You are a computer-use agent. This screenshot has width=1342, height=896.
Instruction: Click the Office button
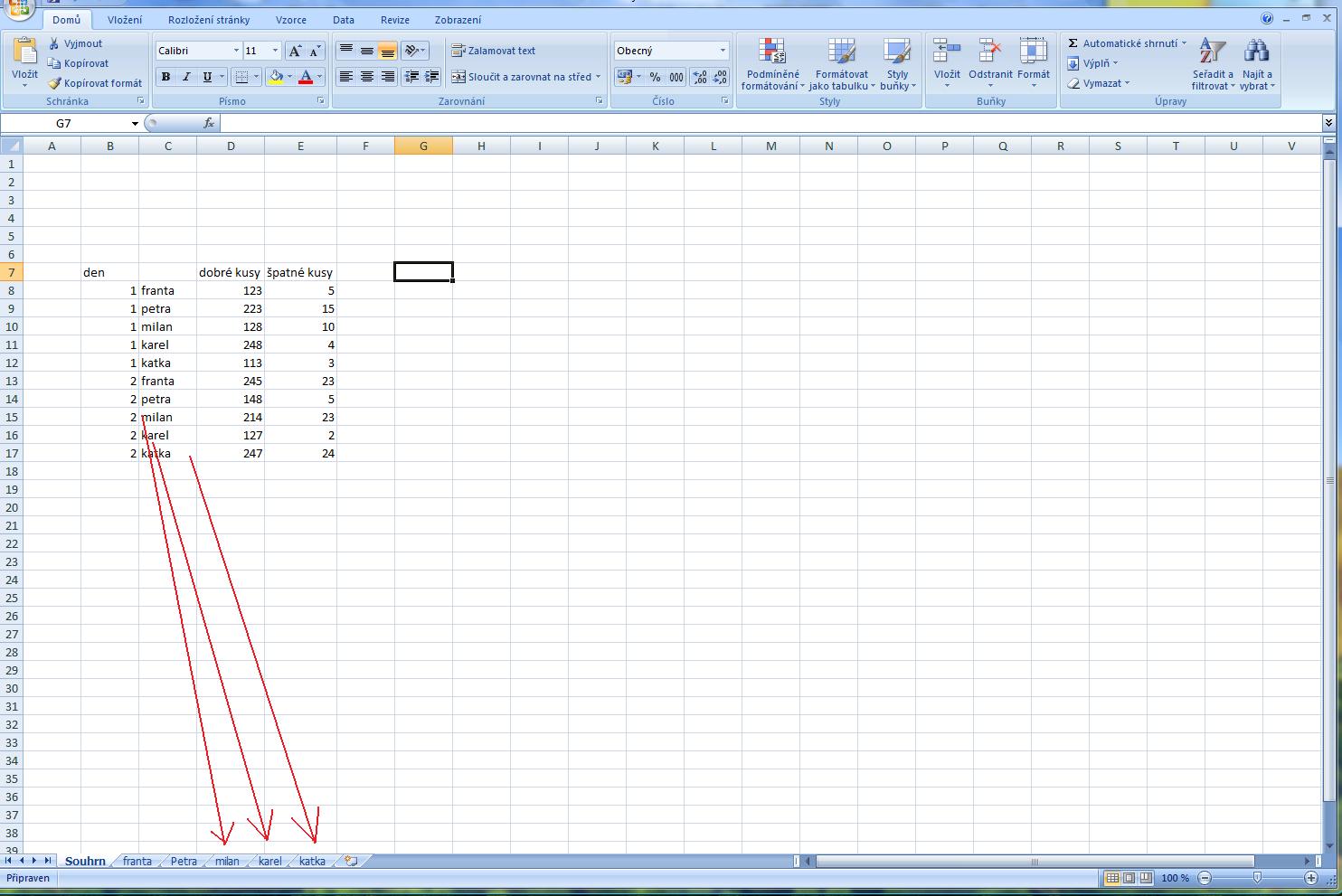click(18, 9)
